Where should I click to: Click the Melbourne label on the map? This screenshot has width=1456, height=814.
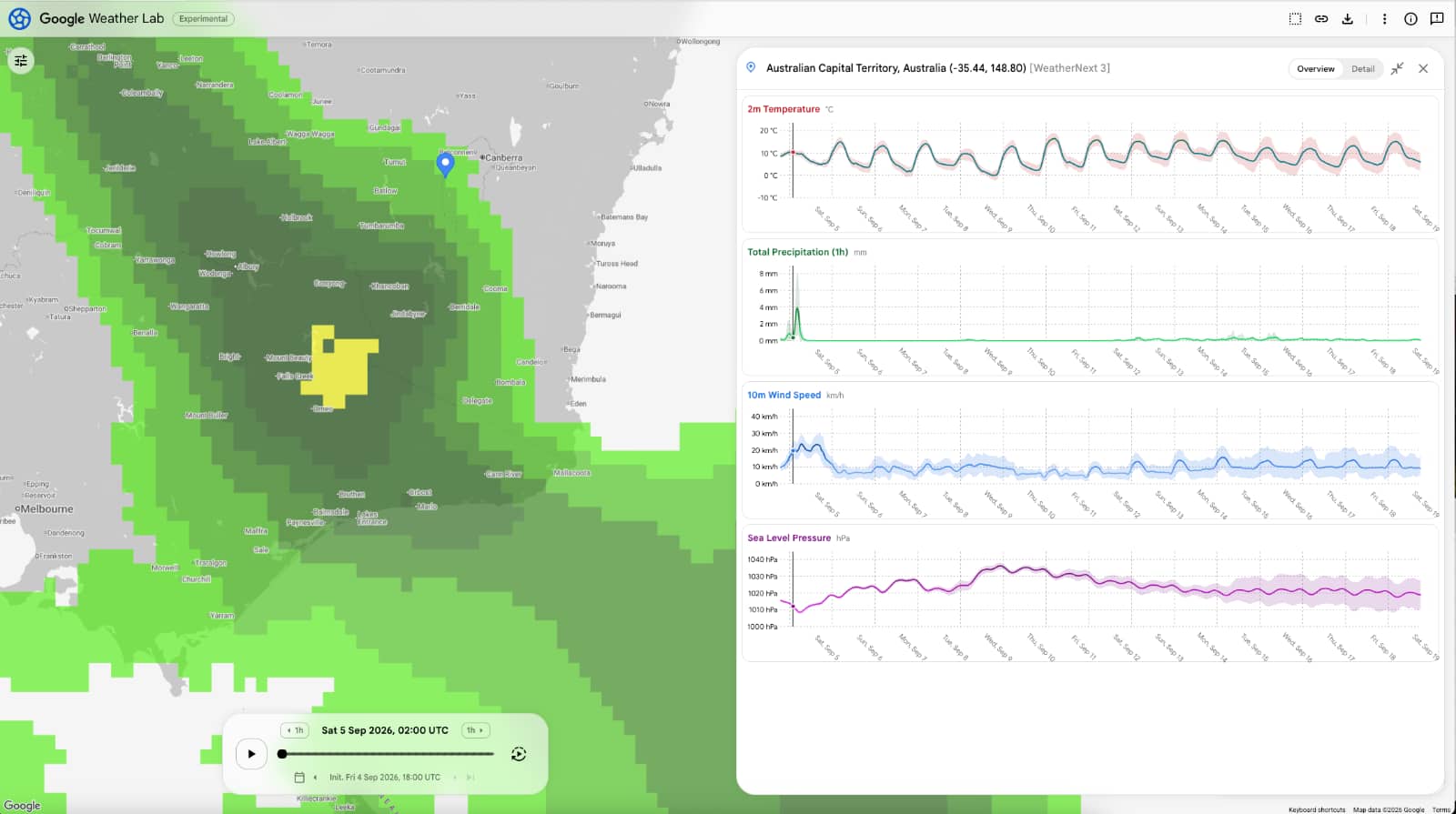(46, 509)
